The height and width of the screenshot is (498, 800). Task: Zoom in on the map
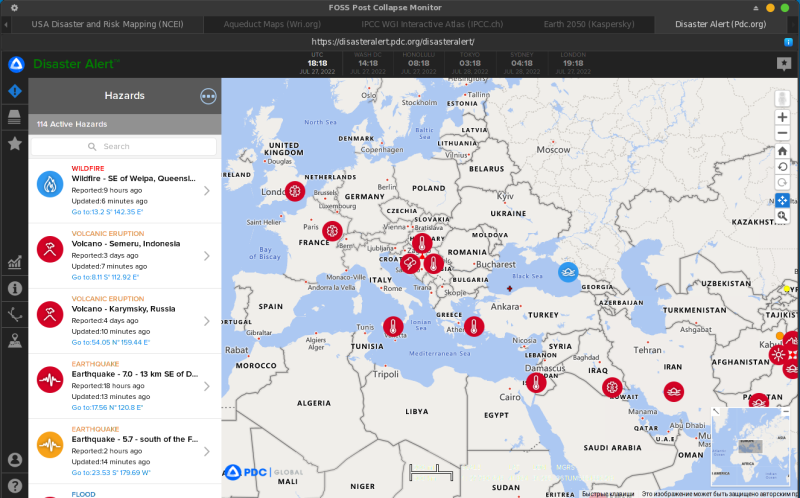[x=782, y=117]
